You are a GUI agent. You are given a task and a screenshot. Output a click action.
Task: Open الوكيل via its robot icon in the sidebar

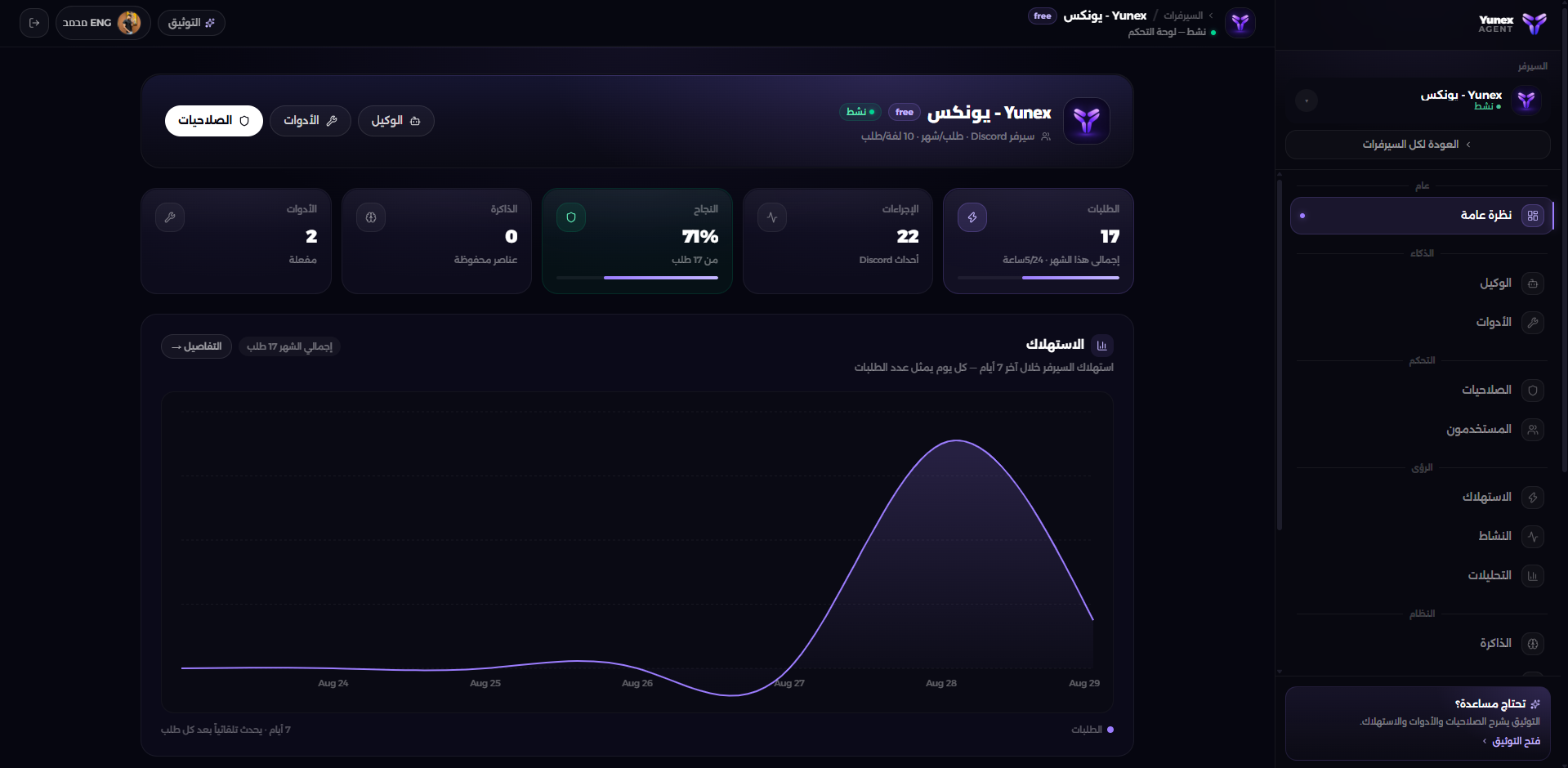coord(1533,284)
